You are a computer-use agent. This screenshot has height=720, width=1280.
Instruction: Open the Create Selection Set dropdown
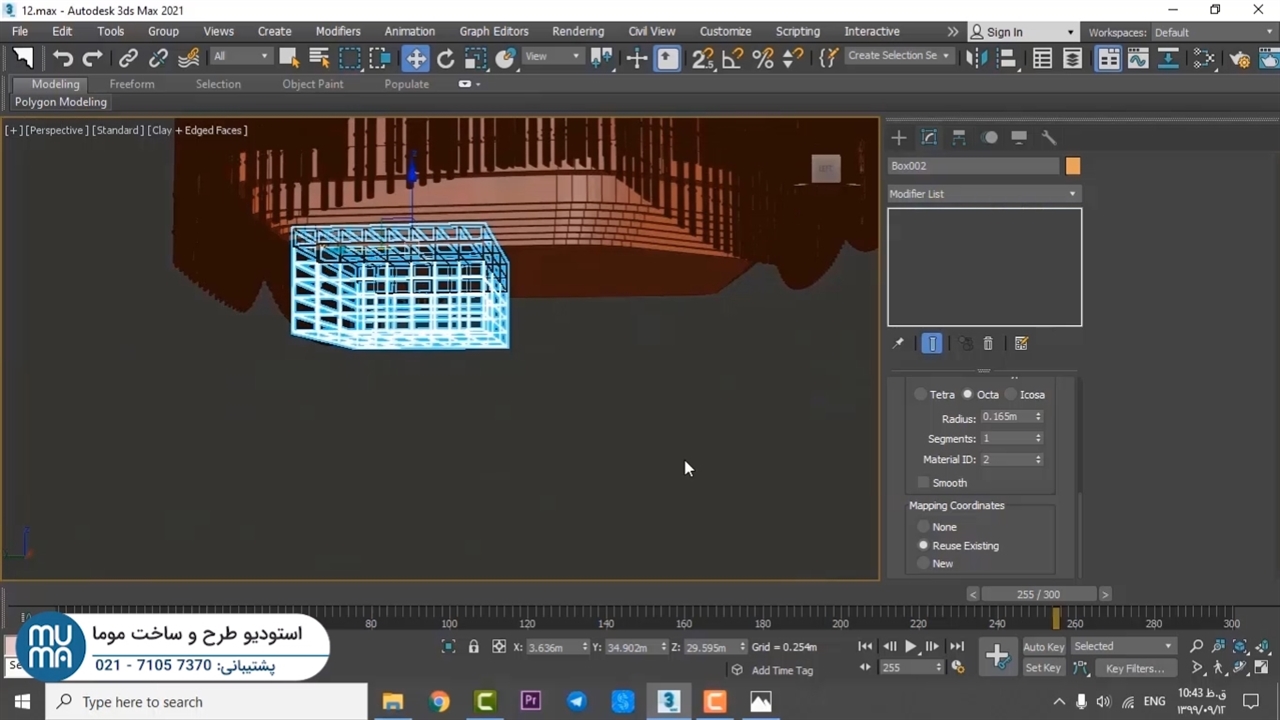tap(898, 56)
